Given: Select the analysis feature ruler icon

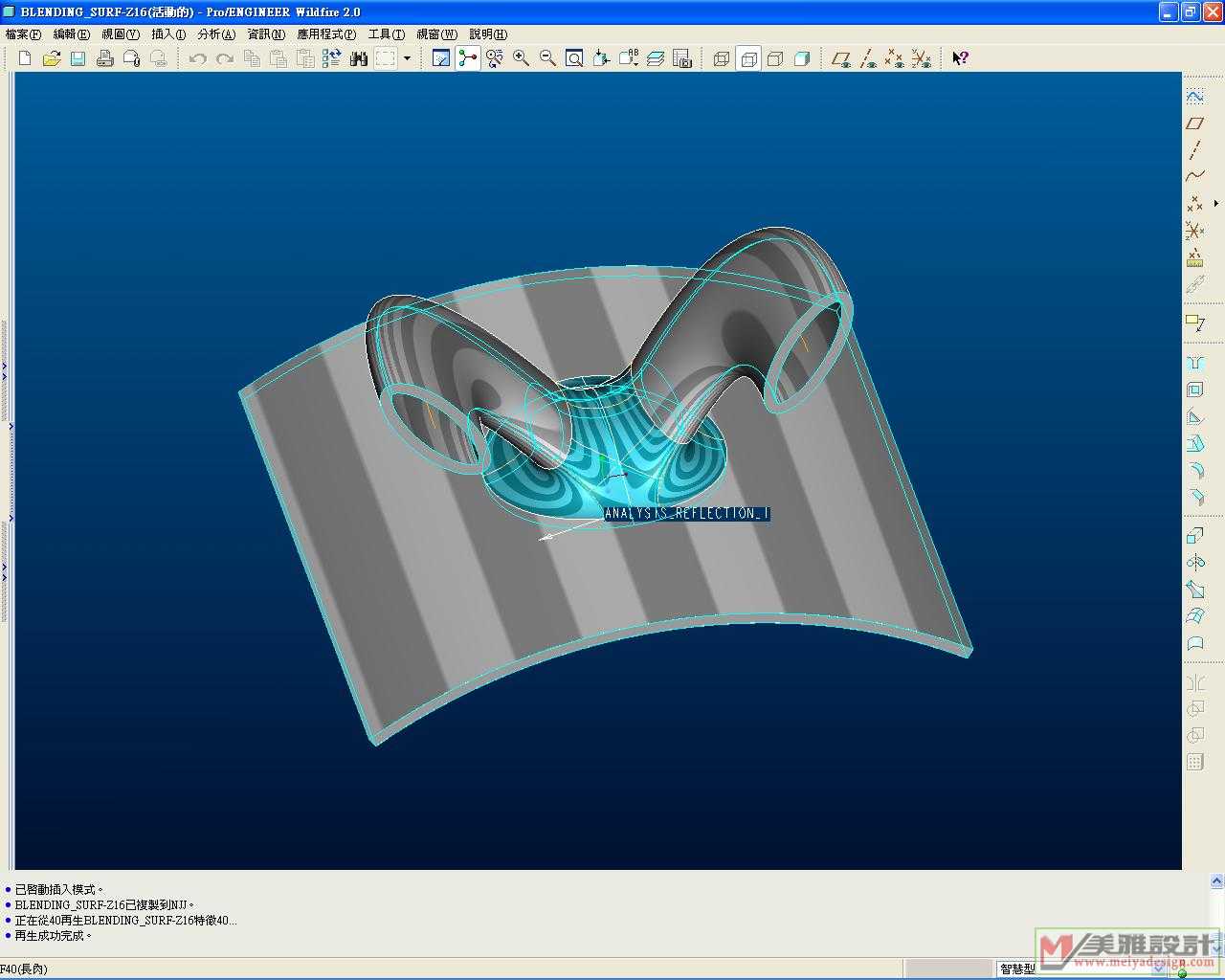Looking at the screenshot, I should point(1195,257).
